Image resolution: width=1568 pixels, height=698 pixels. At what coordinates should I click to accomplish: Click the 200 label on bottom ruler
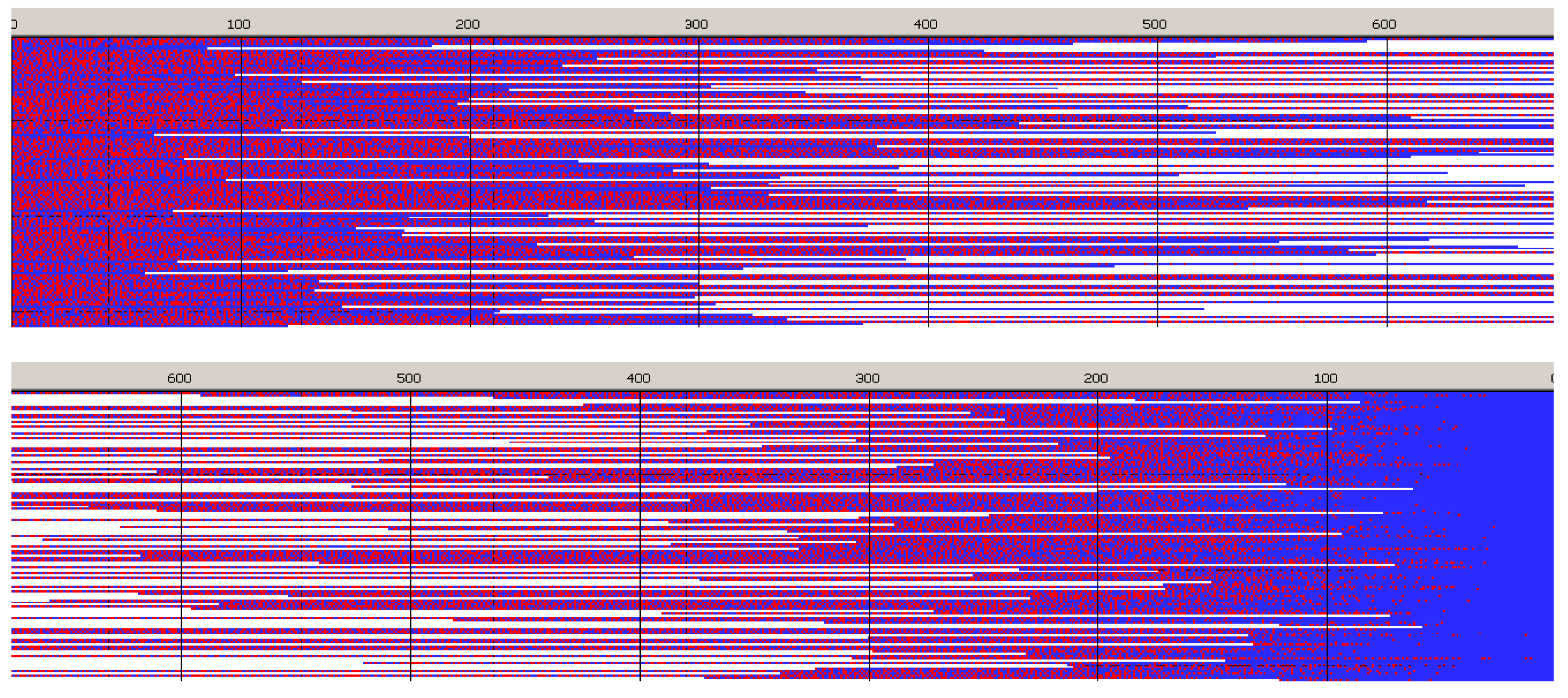tap(1096, 378)
